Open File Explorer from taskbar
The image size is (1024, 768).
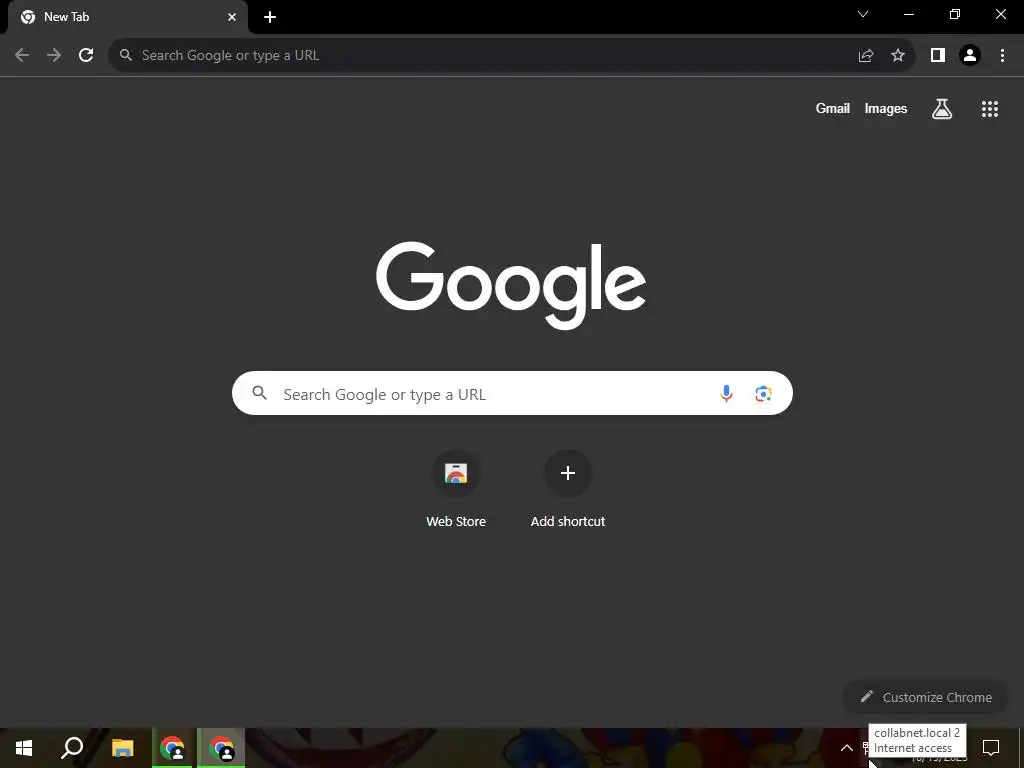[x=122, y=748]
